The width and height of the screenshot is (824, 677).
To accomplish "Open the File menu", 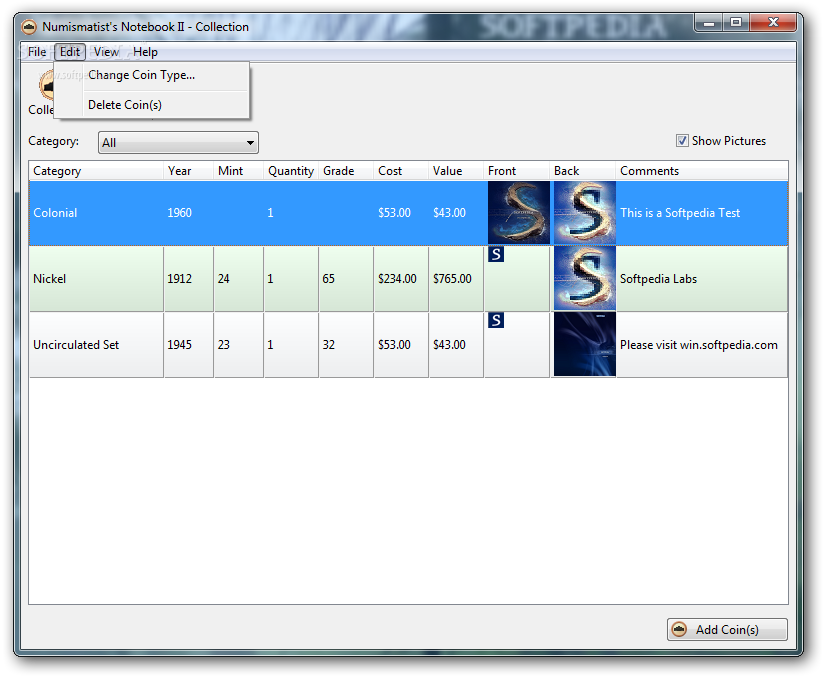I will 37,52.
